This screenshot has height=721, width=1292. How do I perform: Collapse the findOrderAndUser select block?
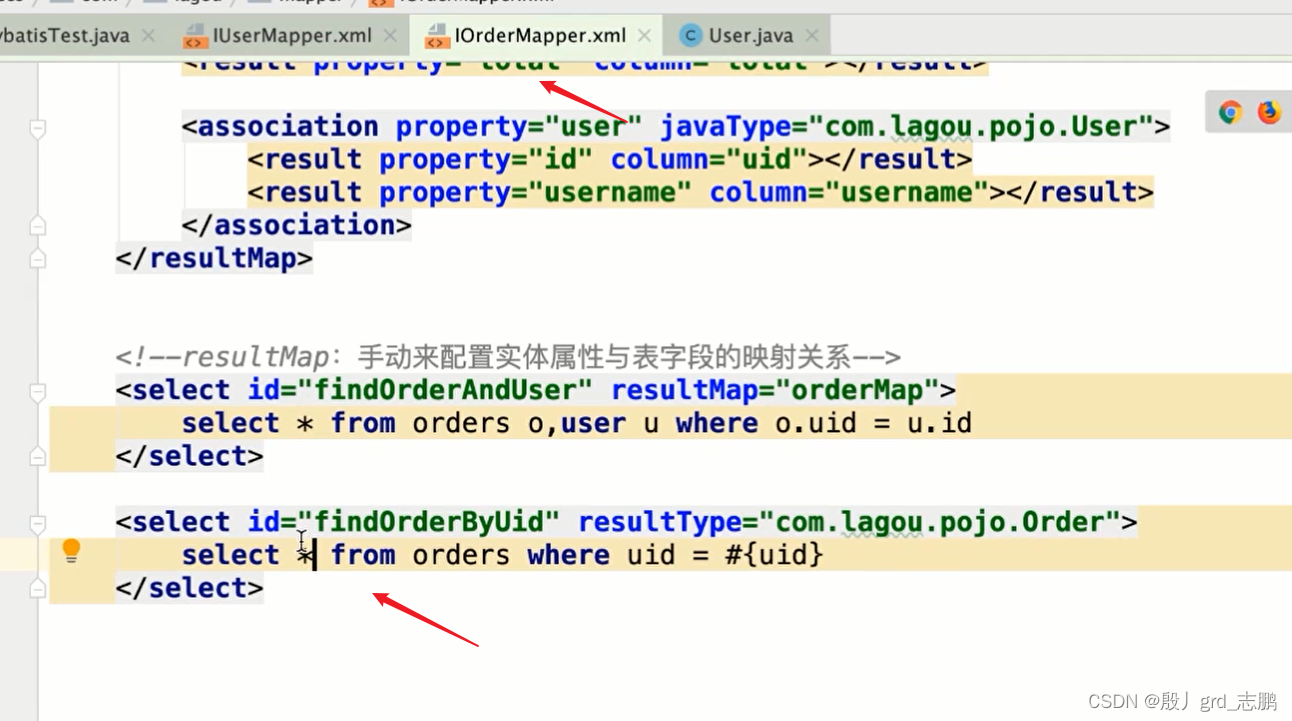pos(38,391)
